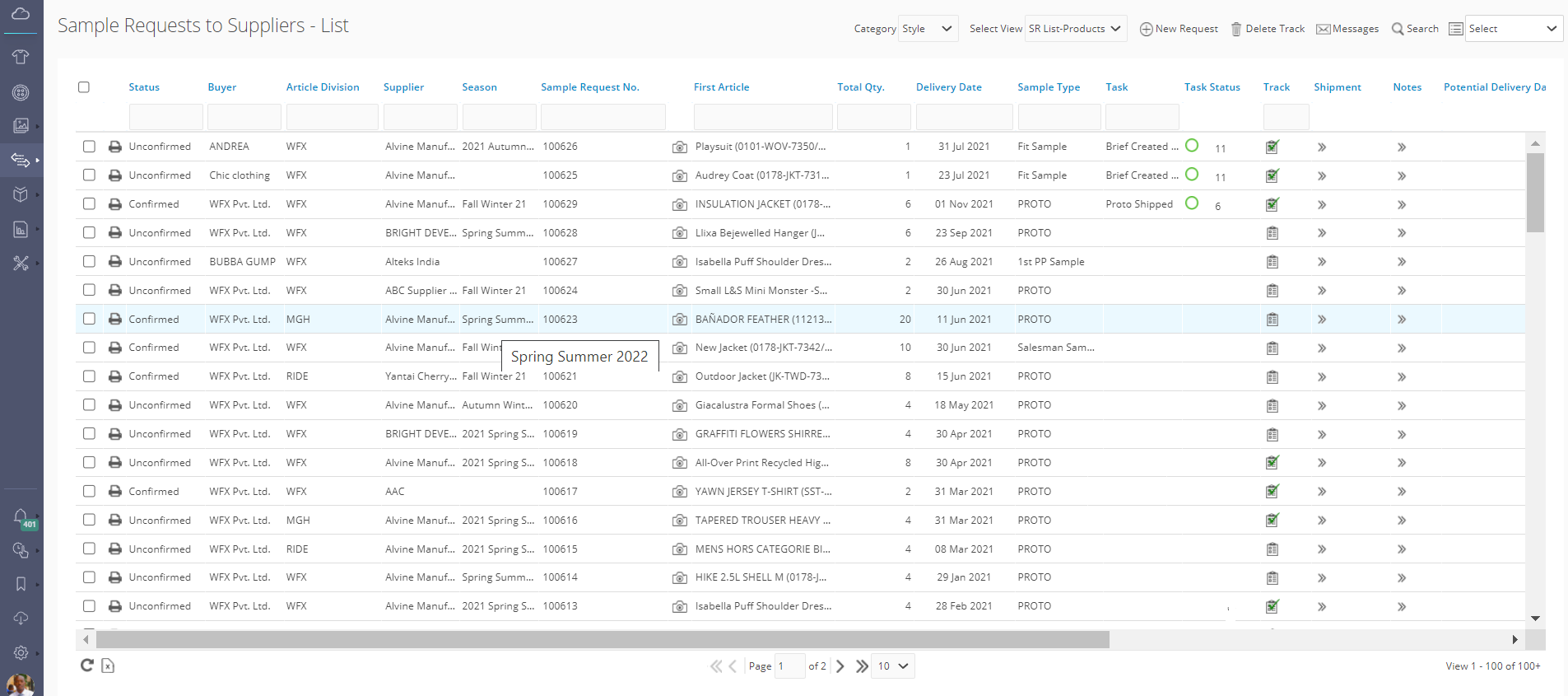Viewport: 1568px width, 696px height.
Task: Expand the SR List-Products view dropdown
Action: click(1076, 29)
